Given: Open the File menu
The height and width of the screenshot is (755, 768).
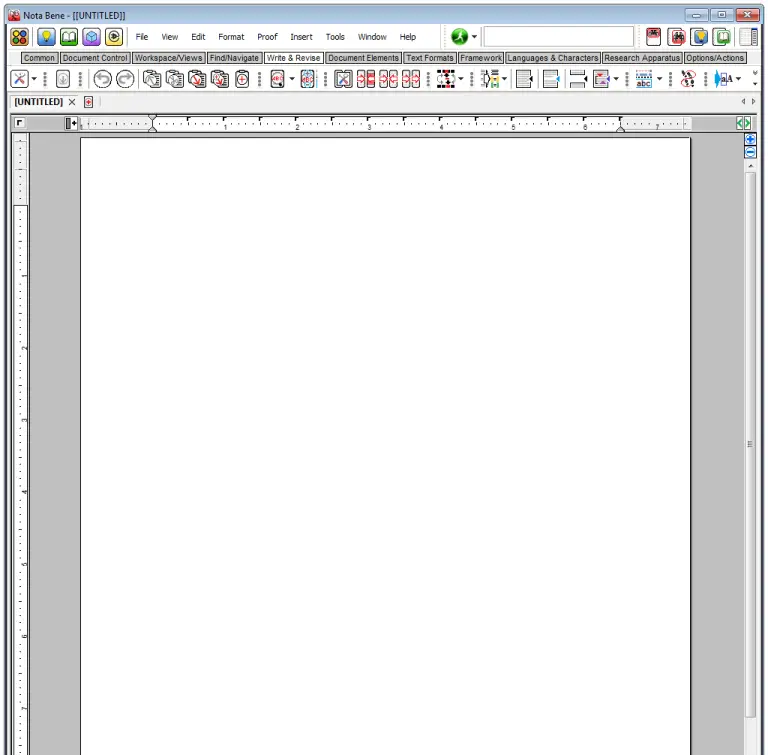Looking at the screenshot, I should tap(142, 37).
